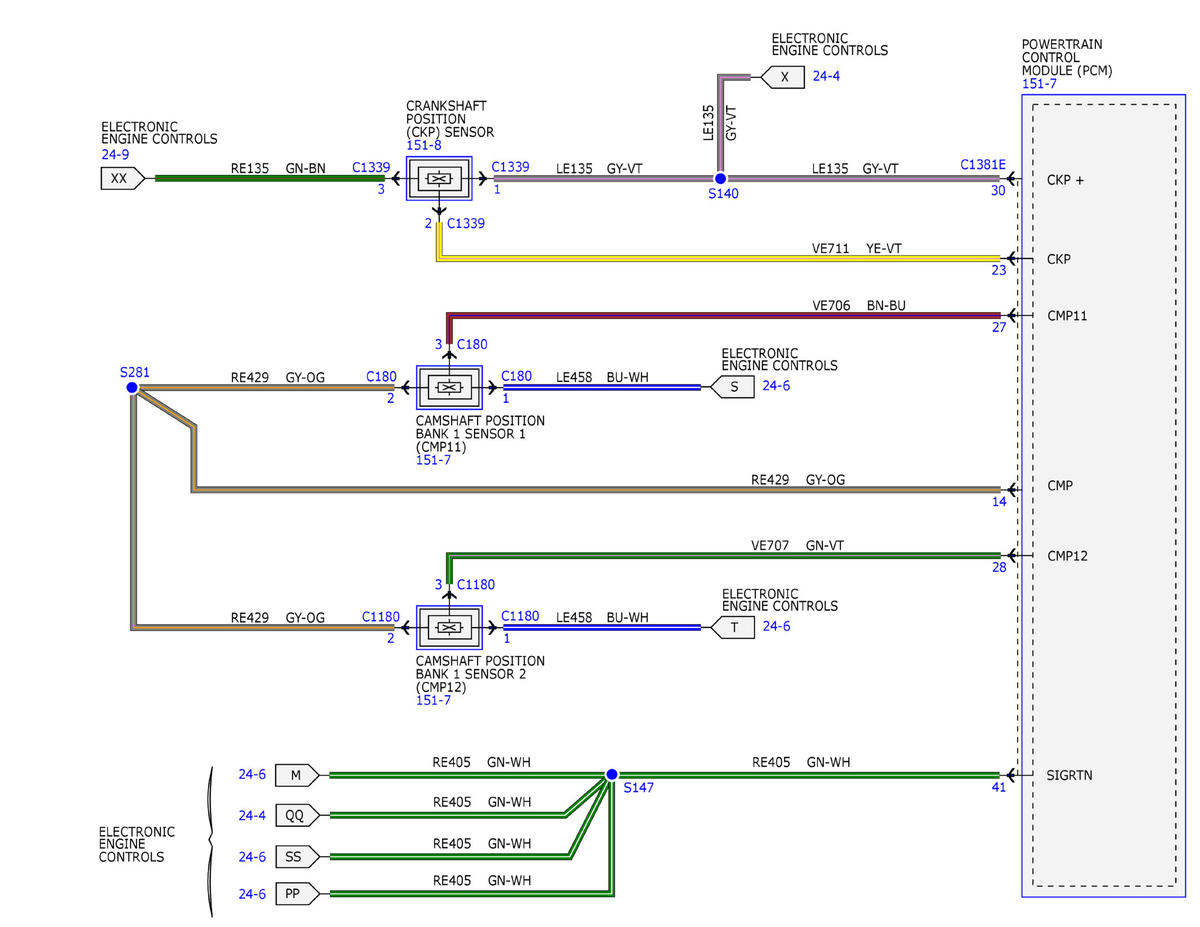Click the SIGRTN pin label on PCM

point(1070,775)
